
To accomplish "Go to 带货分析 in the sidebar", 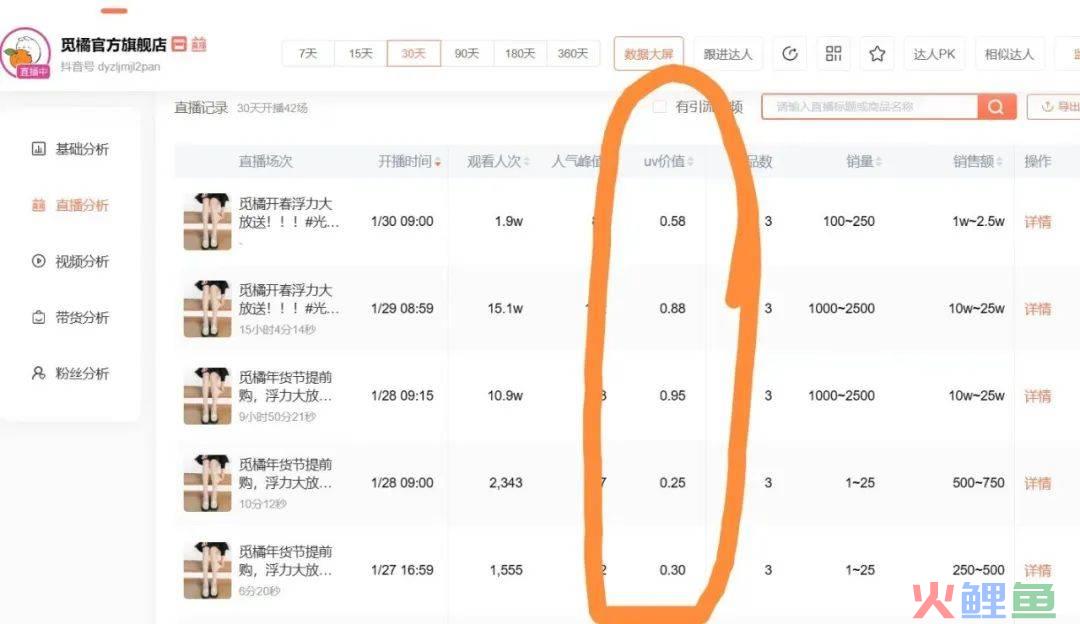I will point(70,318).
